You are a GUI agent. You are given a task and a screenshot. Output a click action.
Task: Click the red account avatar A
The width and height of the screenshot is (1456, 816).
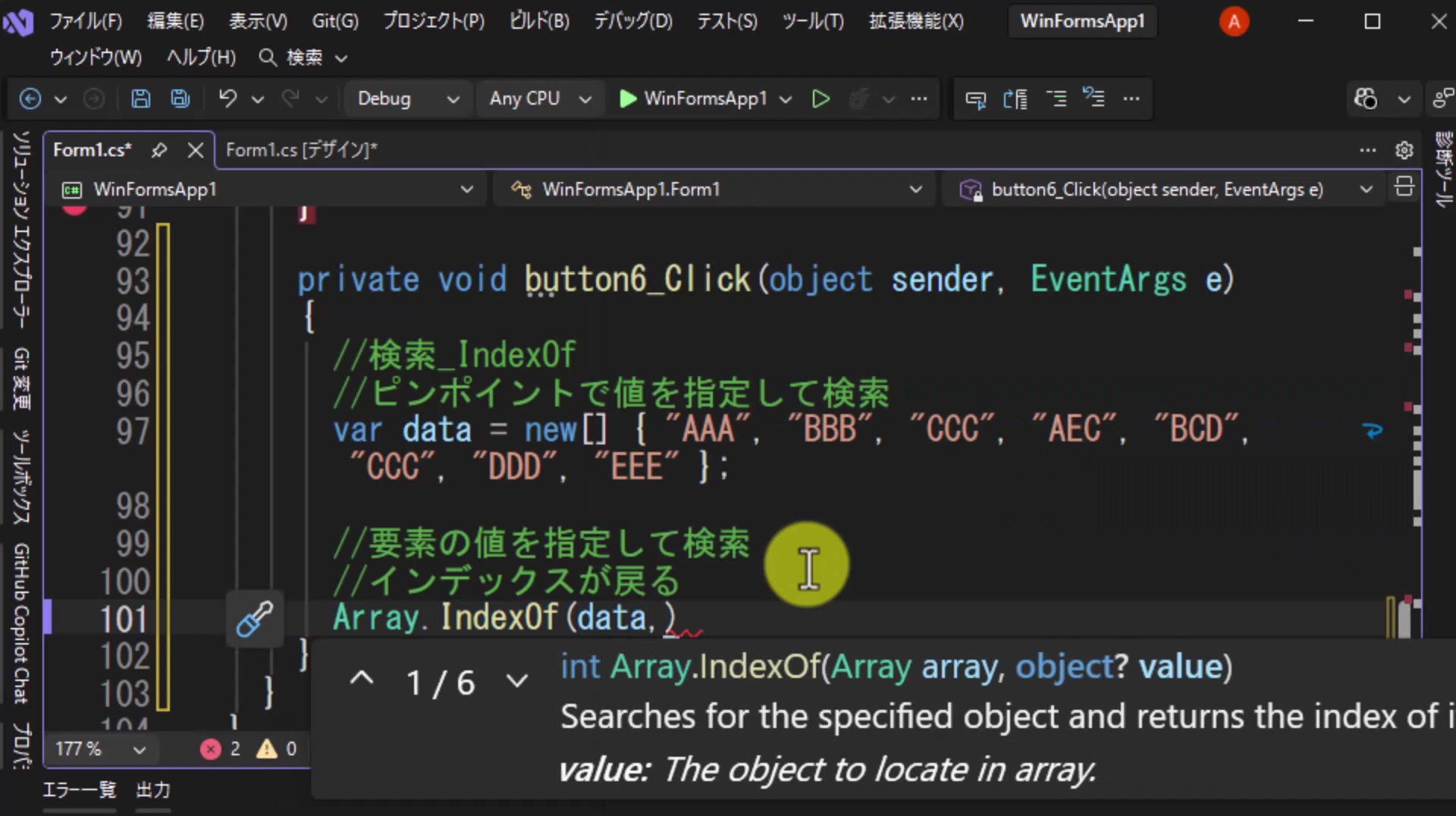pos(1234,21)
